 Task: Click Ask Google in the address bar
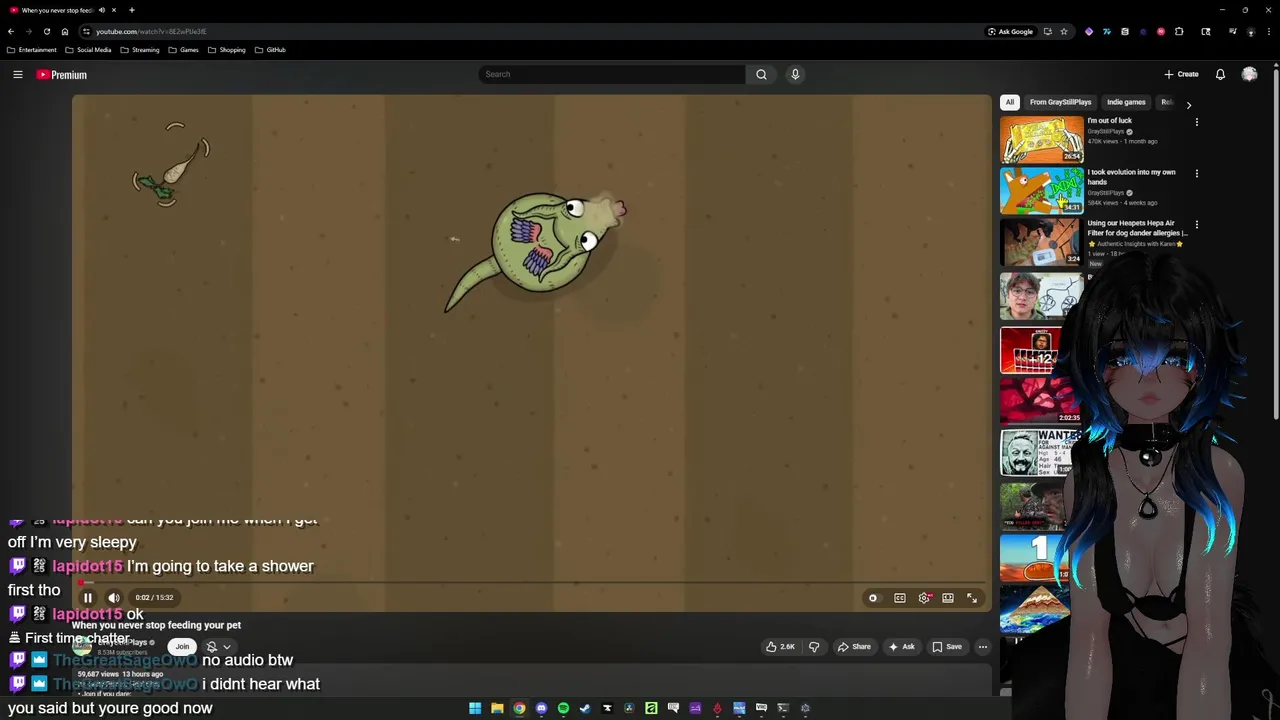(1011, 31)
